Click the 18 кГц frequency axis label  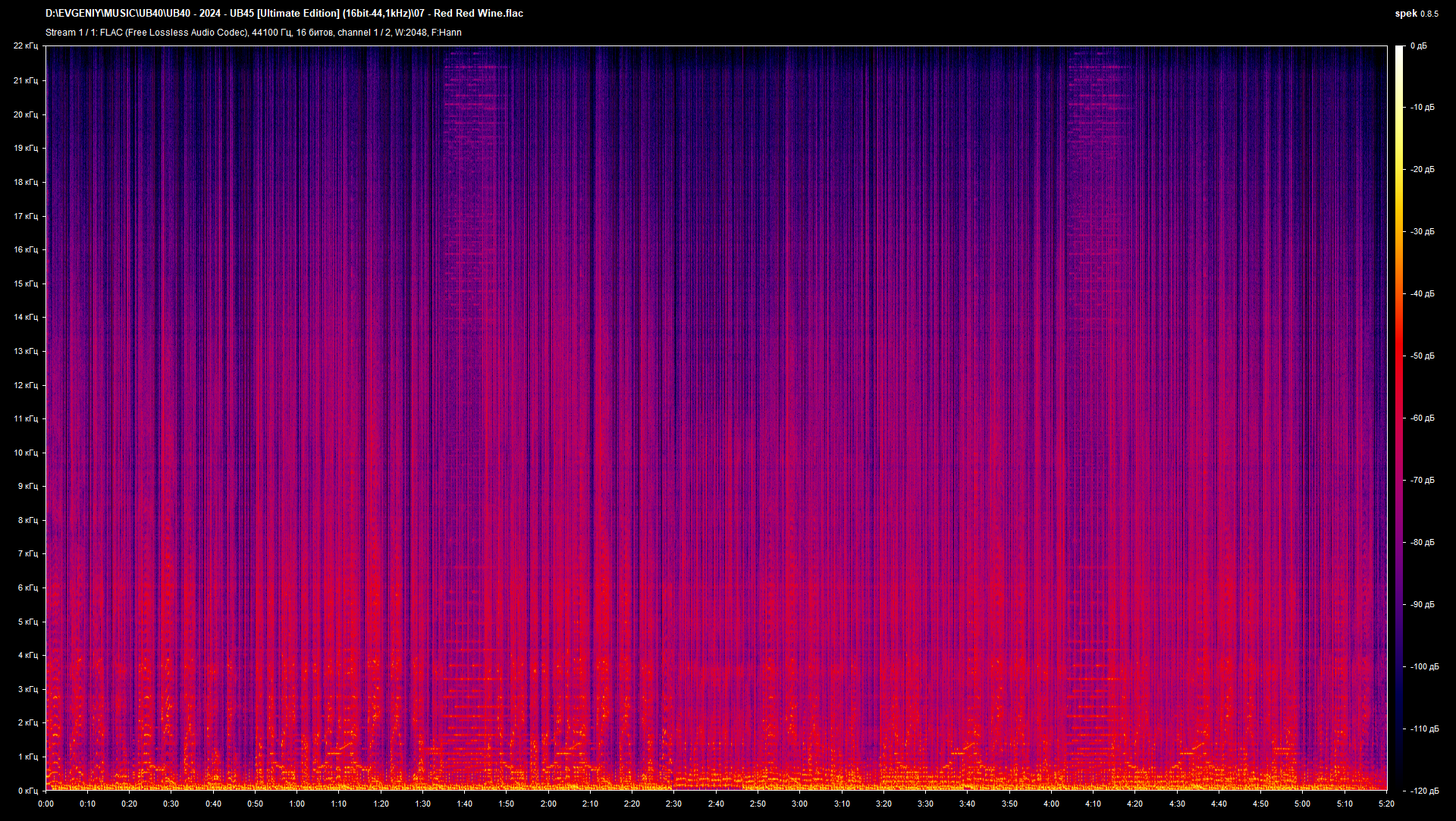click(x=26, y=182)
